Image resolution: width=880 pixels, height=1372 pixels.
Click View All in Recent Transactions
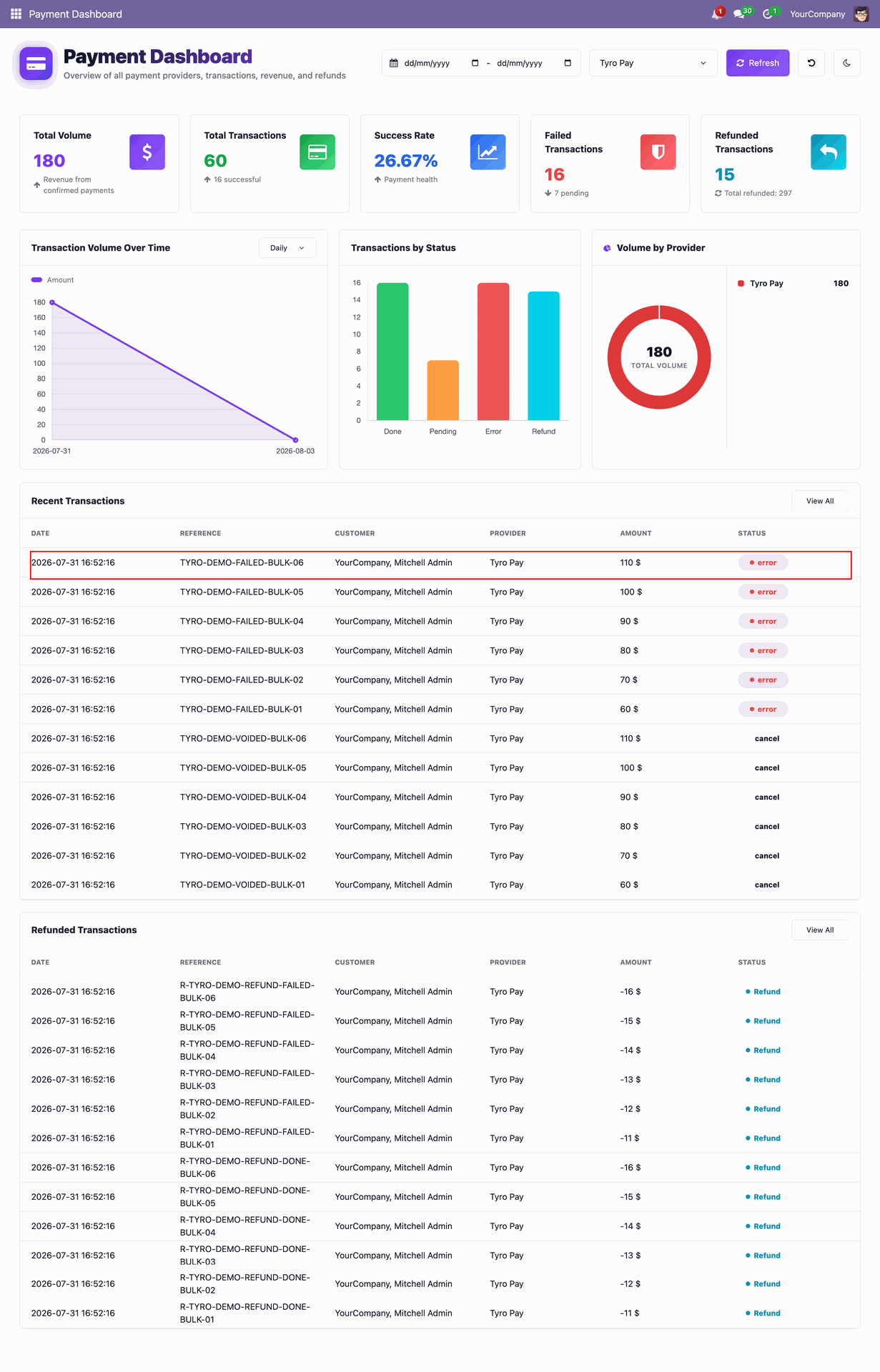(x=820, y=501)
